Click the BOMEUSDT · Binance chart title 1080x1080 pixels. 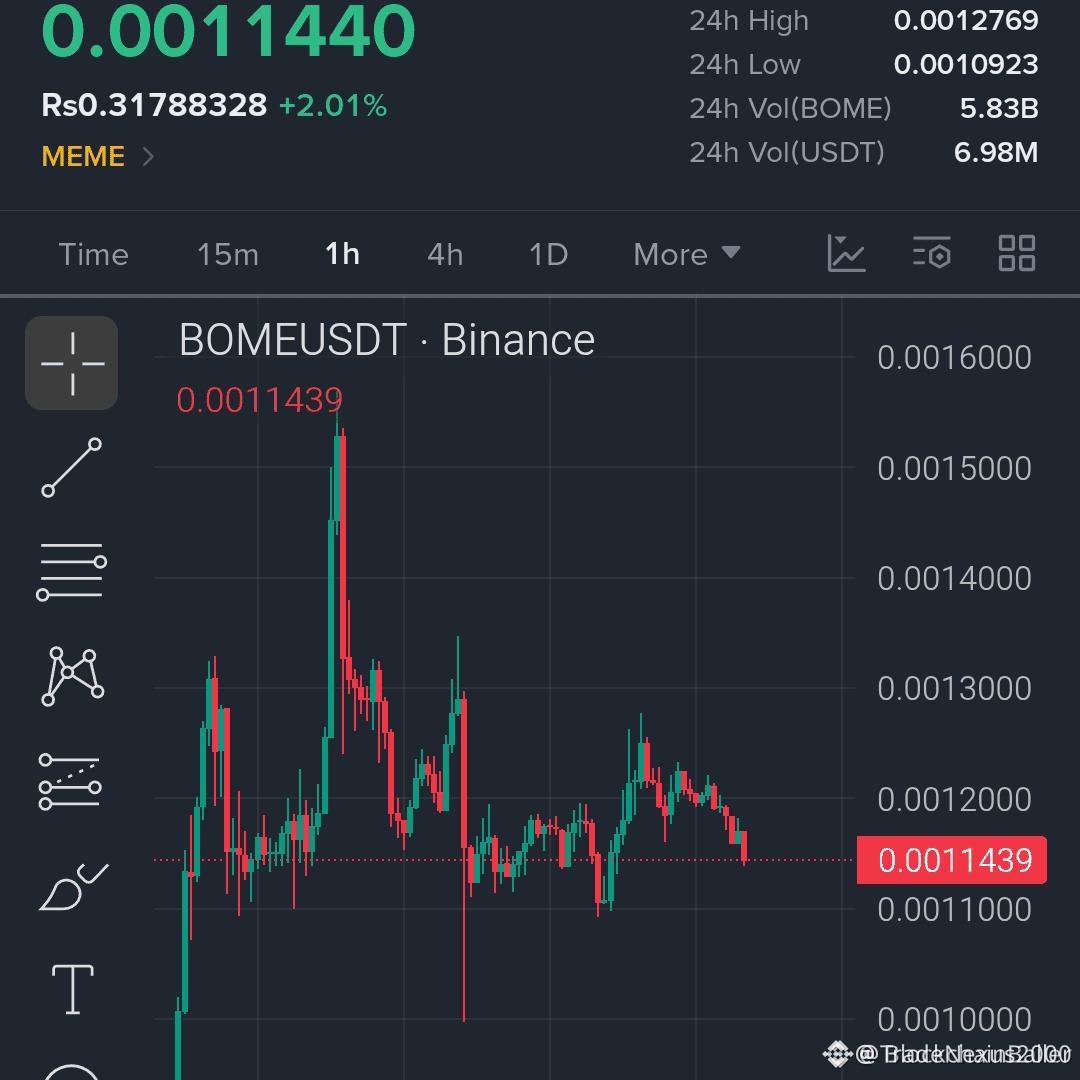(x=386, y=340)
